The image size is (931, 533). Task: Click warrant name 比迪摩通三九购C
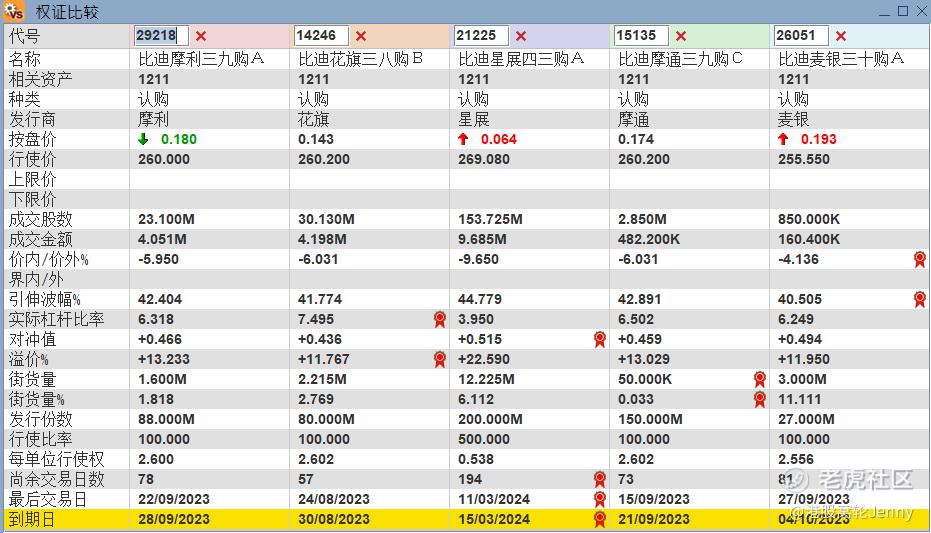(x=680, y=59)
